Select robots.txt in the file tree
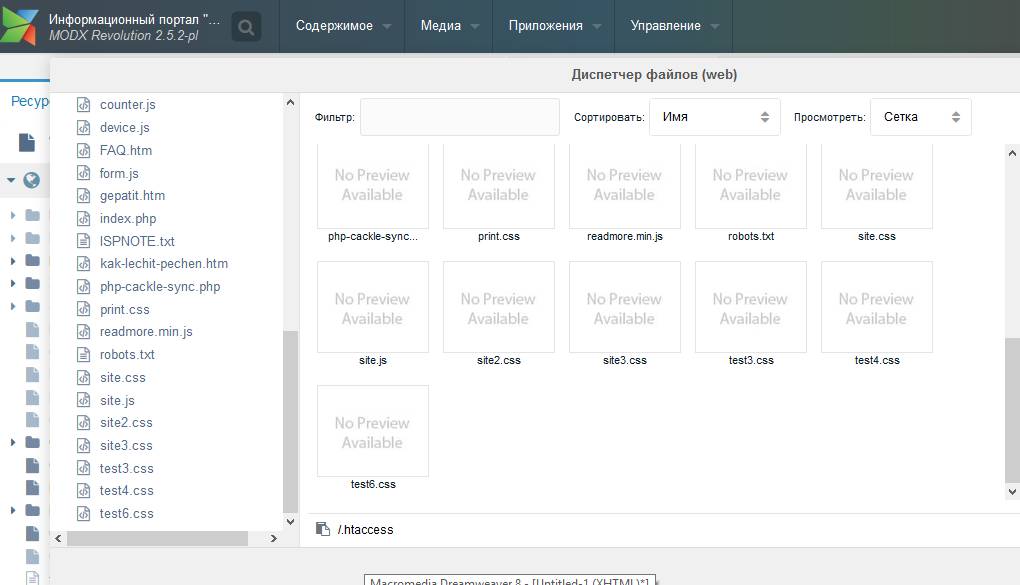1020x585 pixels. tap(127, 355)
